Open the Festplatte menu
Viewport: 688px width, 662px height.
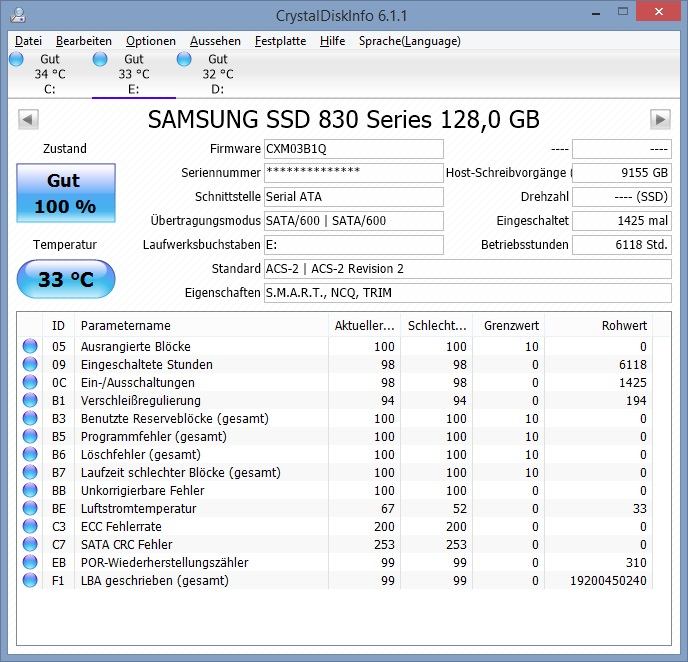coord(280,41)
